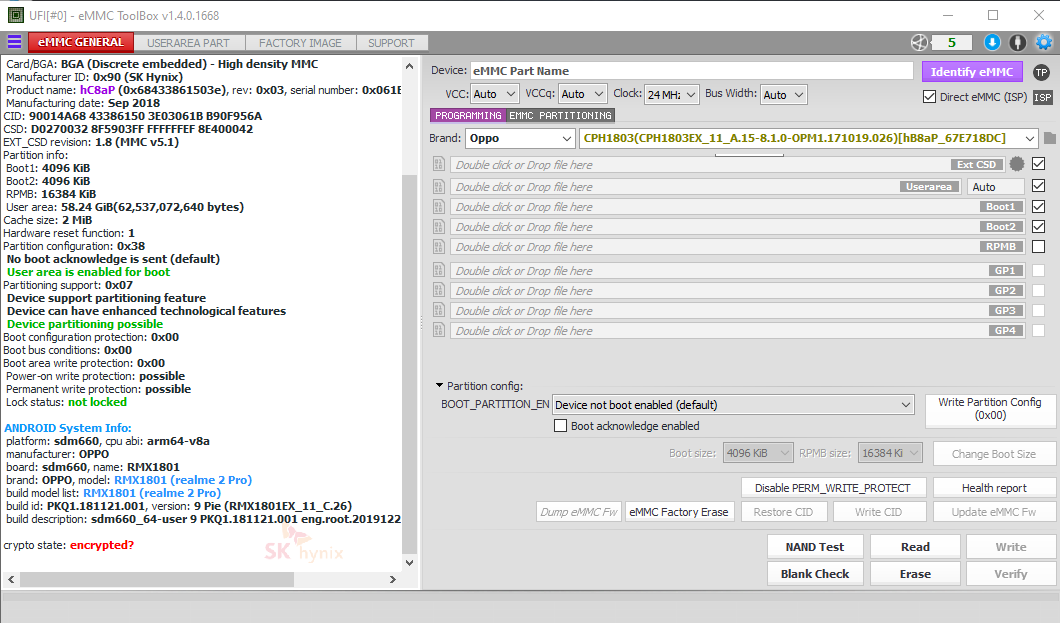Open the Clock frequency dropdown

click(671, 95)
